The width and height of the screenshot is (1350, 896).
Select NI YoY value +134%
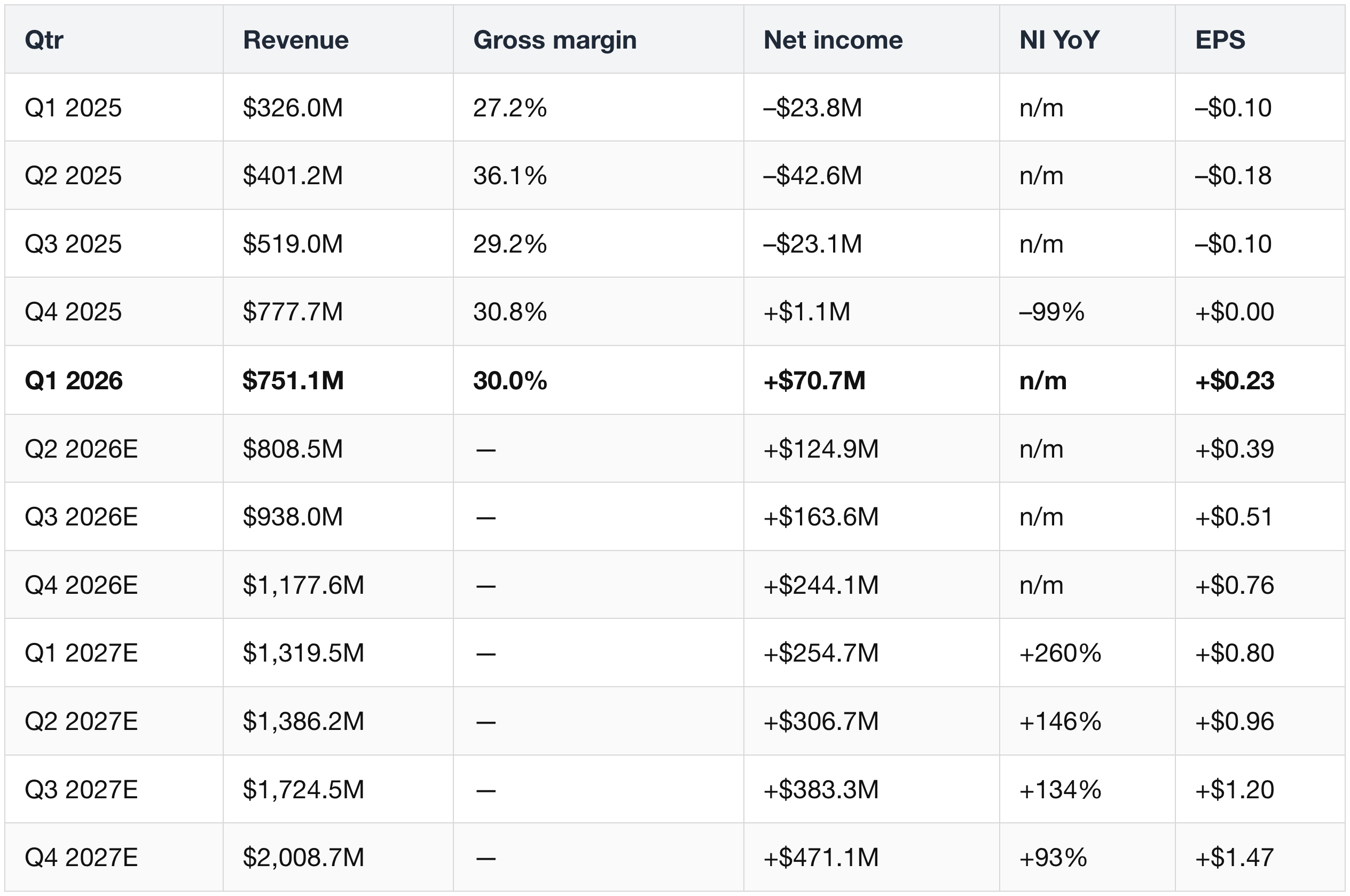coord(1061,790)
